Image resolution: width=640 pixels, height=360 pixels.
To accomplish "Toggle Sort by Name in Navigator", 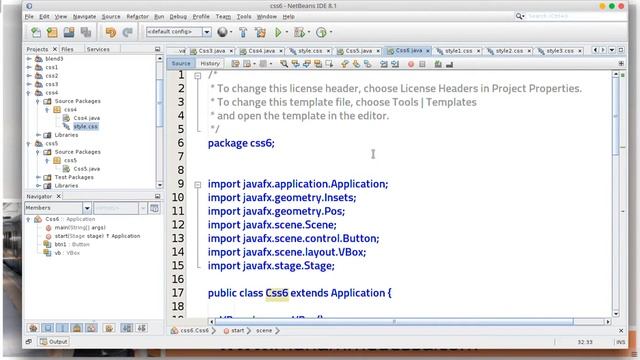I will pyautogui.click(x=127, y=328).
